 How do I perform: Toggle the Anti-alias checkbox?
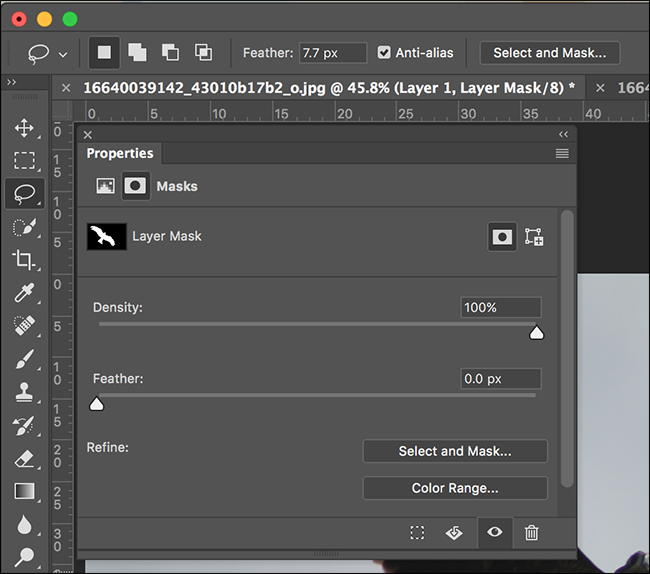point(384,53)
